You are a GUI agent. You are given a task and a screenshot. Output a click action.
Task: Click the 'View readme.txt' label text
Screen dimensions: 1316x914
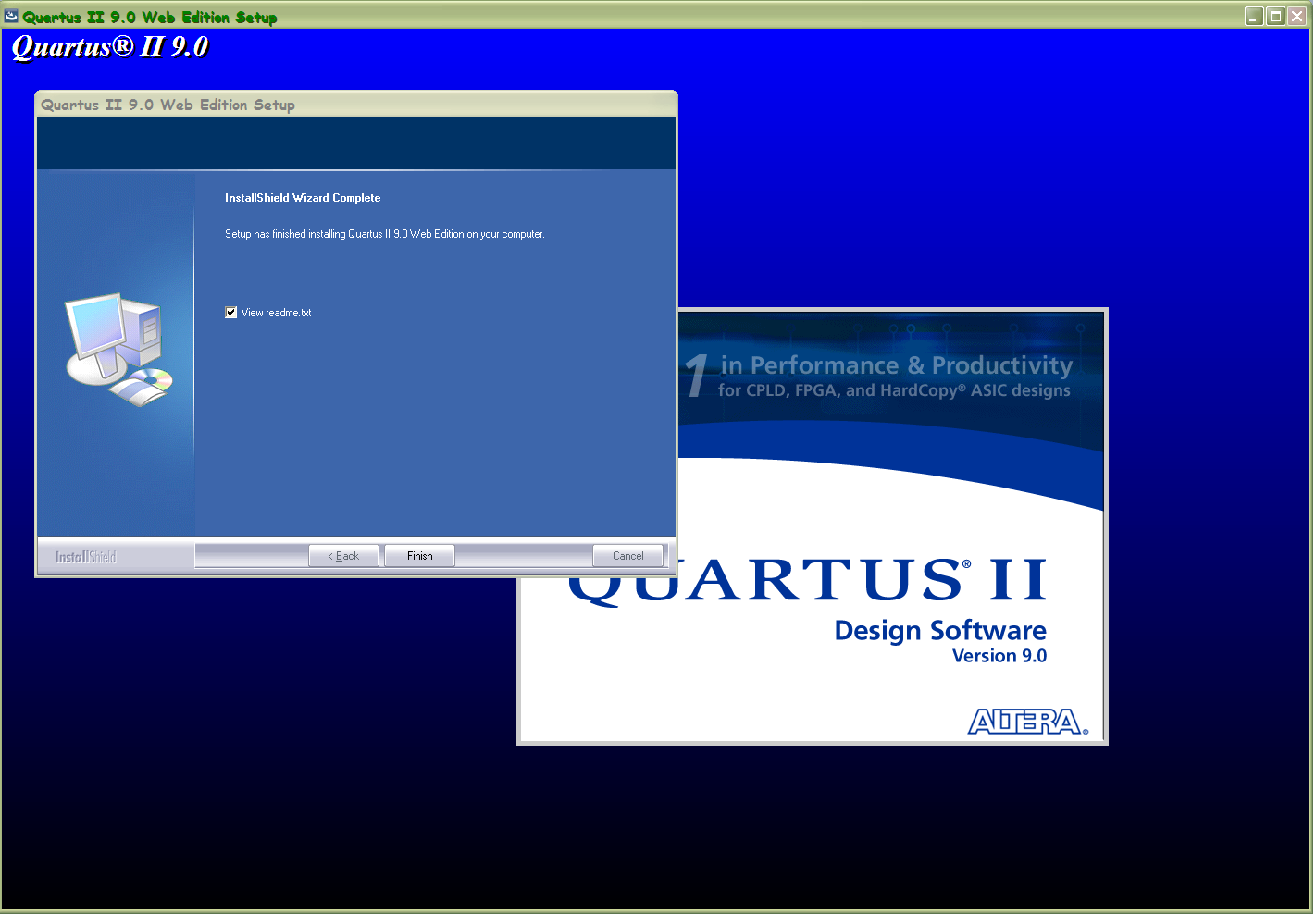[276, 313]
